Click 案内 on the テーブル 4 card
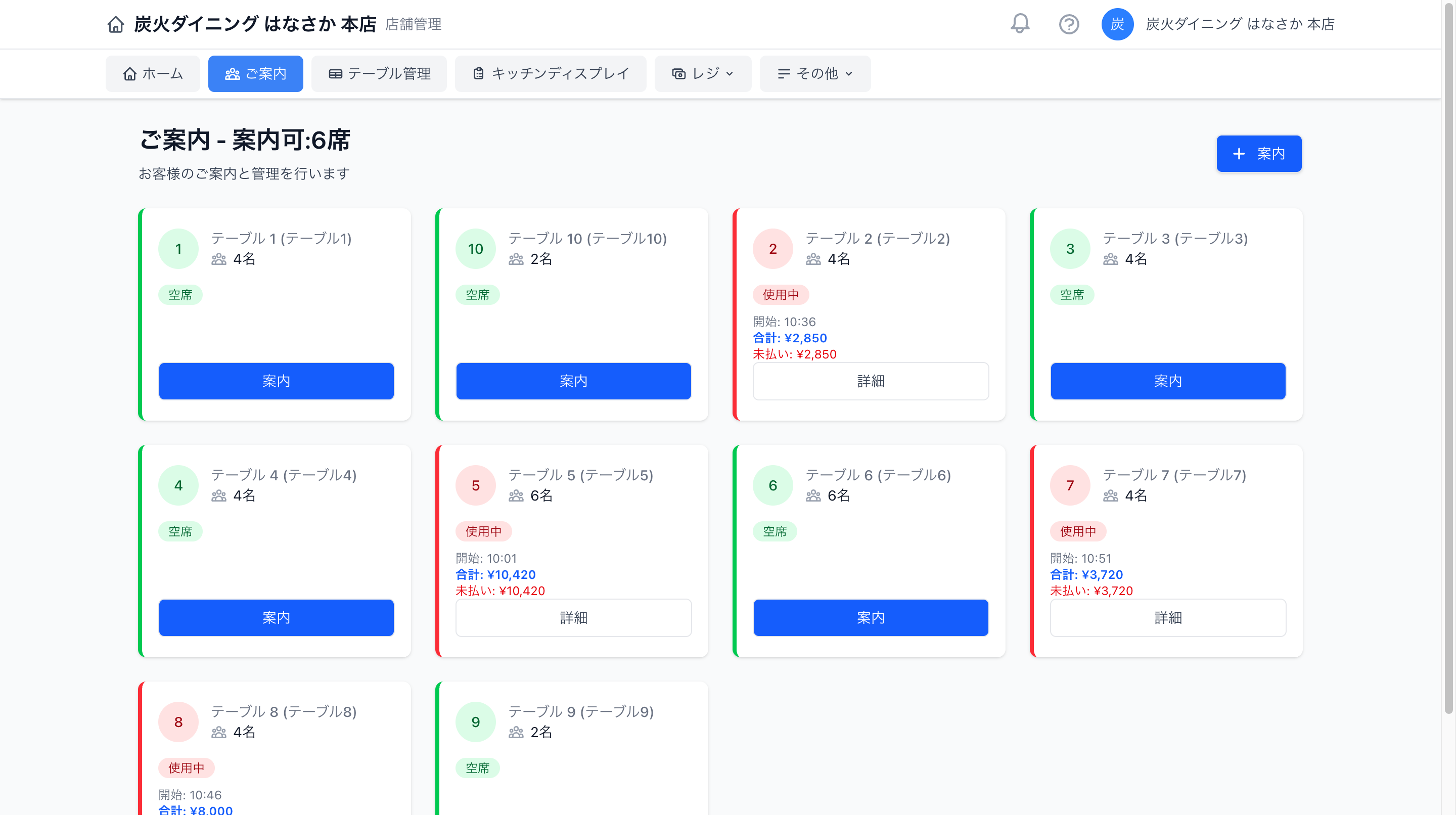This screenshot has width=1456, height=815. [x=276, y=618]
